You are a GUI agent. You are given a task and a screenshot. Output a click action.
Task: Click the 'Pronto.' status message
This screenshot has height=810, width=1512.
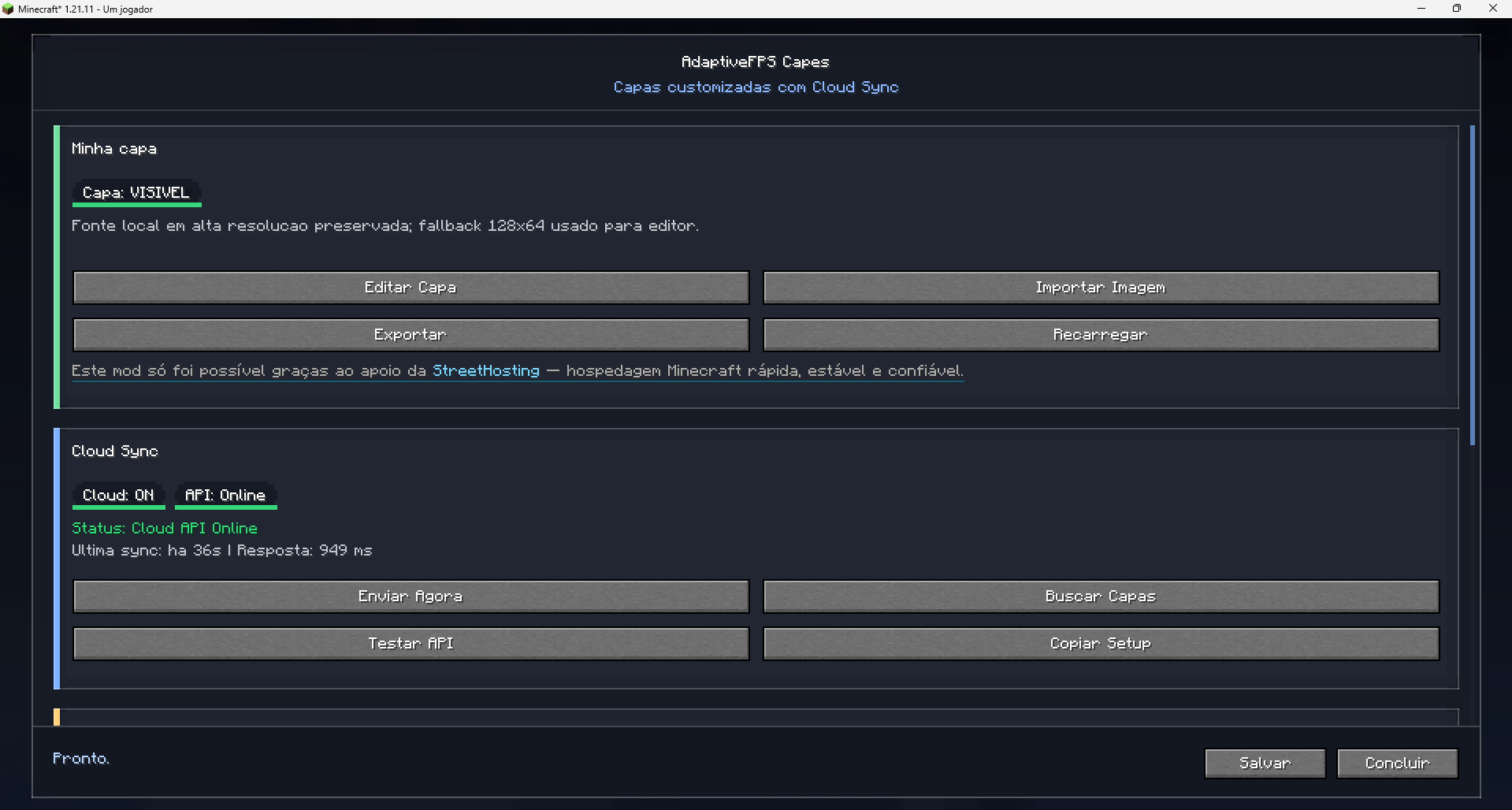click(81, 758)
